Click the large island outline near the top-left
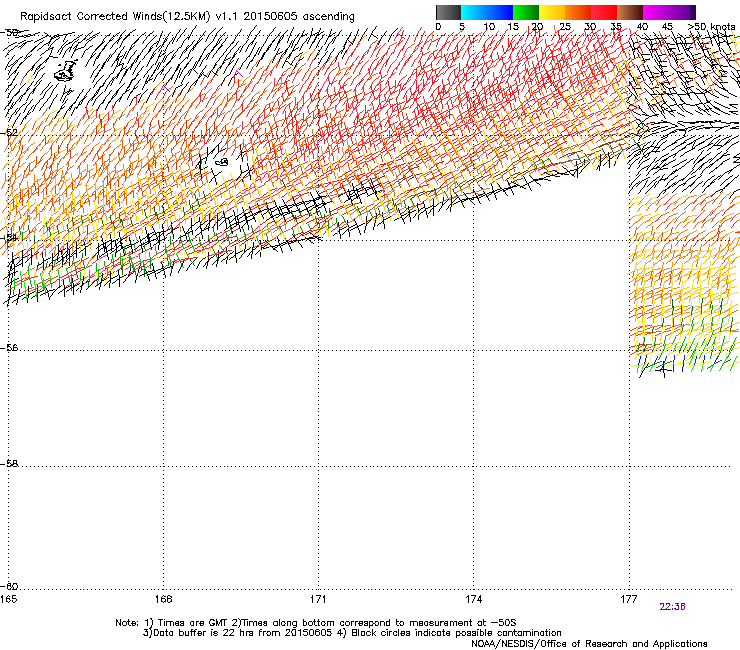 pos(65,71)
